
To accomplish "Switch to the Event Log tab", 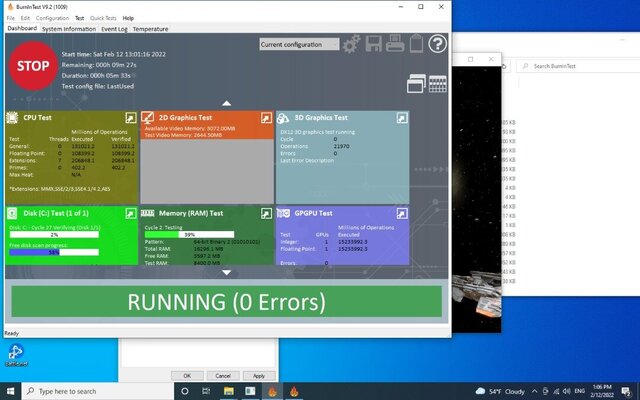I will pyautogui.click(x=115, y=29).
